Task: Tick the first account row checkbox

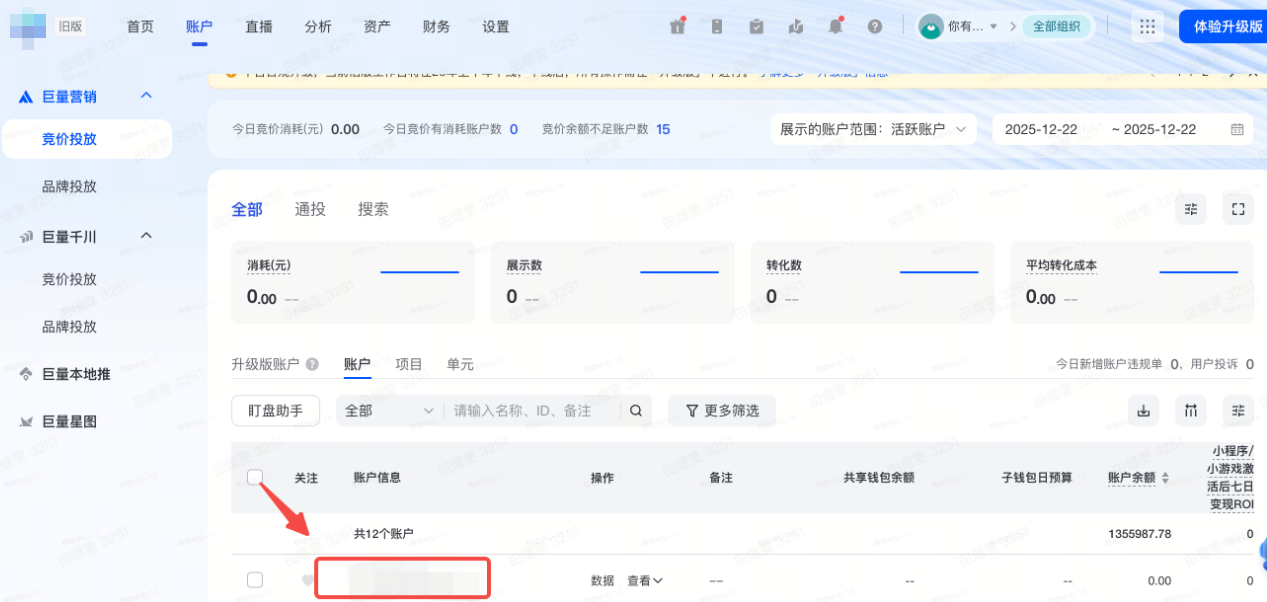Action: point(255,580)
